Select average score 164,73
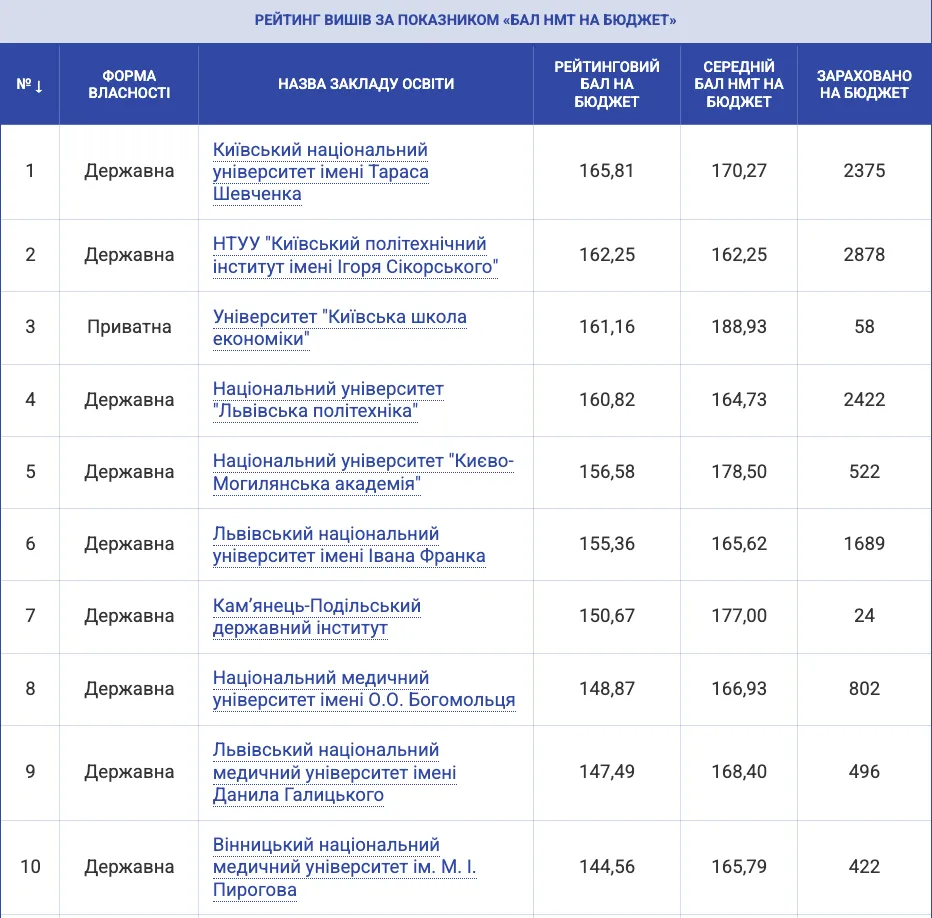 pos(739,400)
